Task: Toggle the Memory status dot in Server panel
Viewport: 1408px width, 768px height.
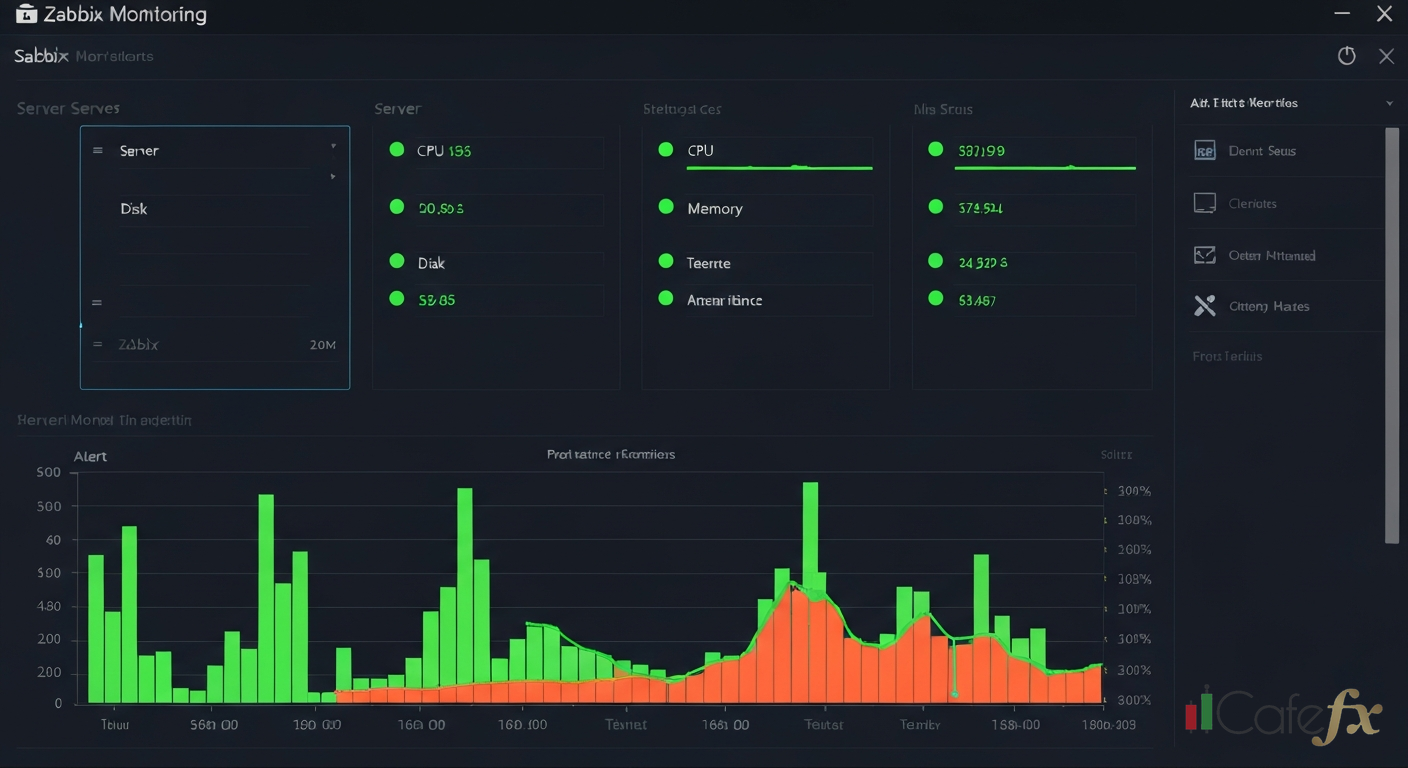Action: point(666,208)
